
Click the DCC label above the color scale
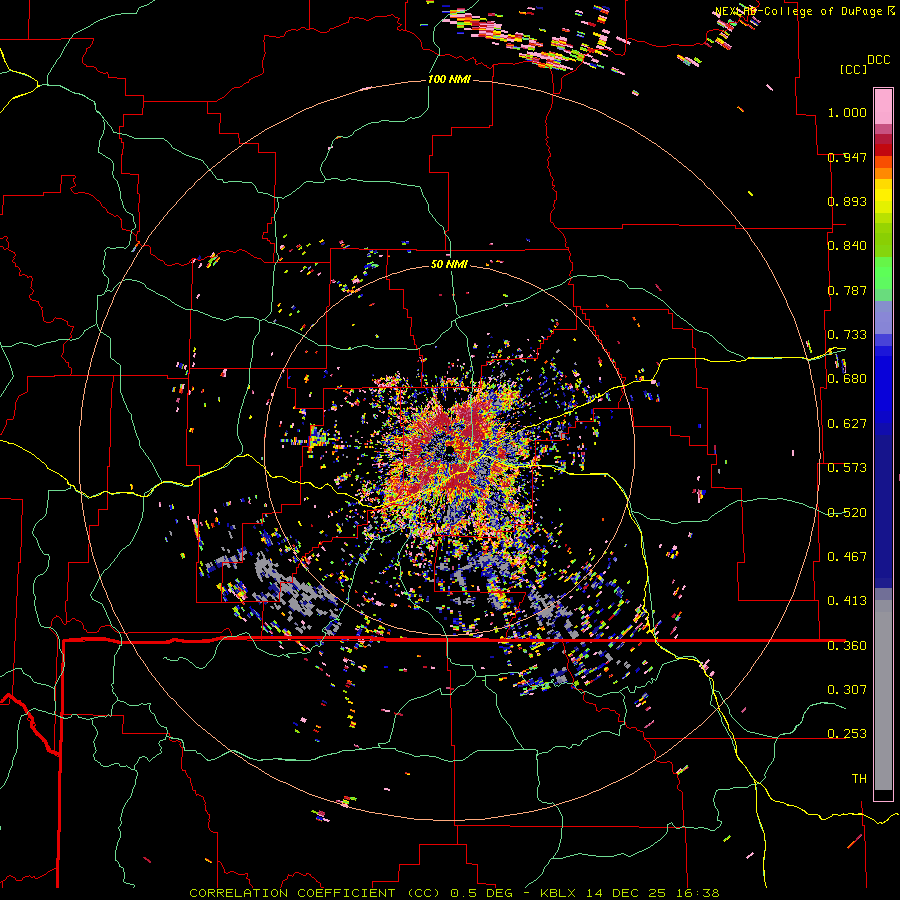[x=879, y=60]
